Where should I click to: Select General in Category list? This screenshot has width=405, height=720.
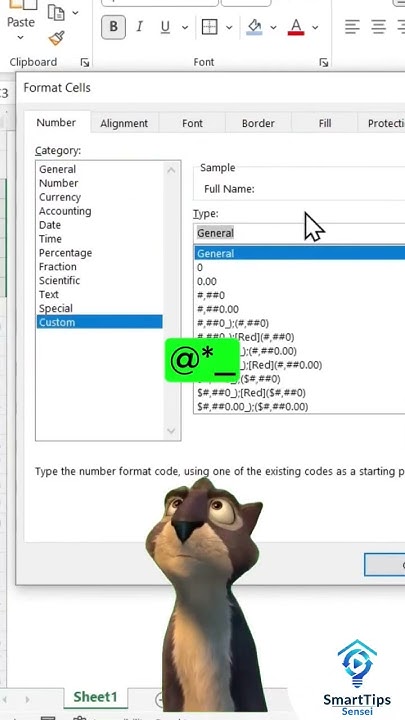(x=99, y=169)
